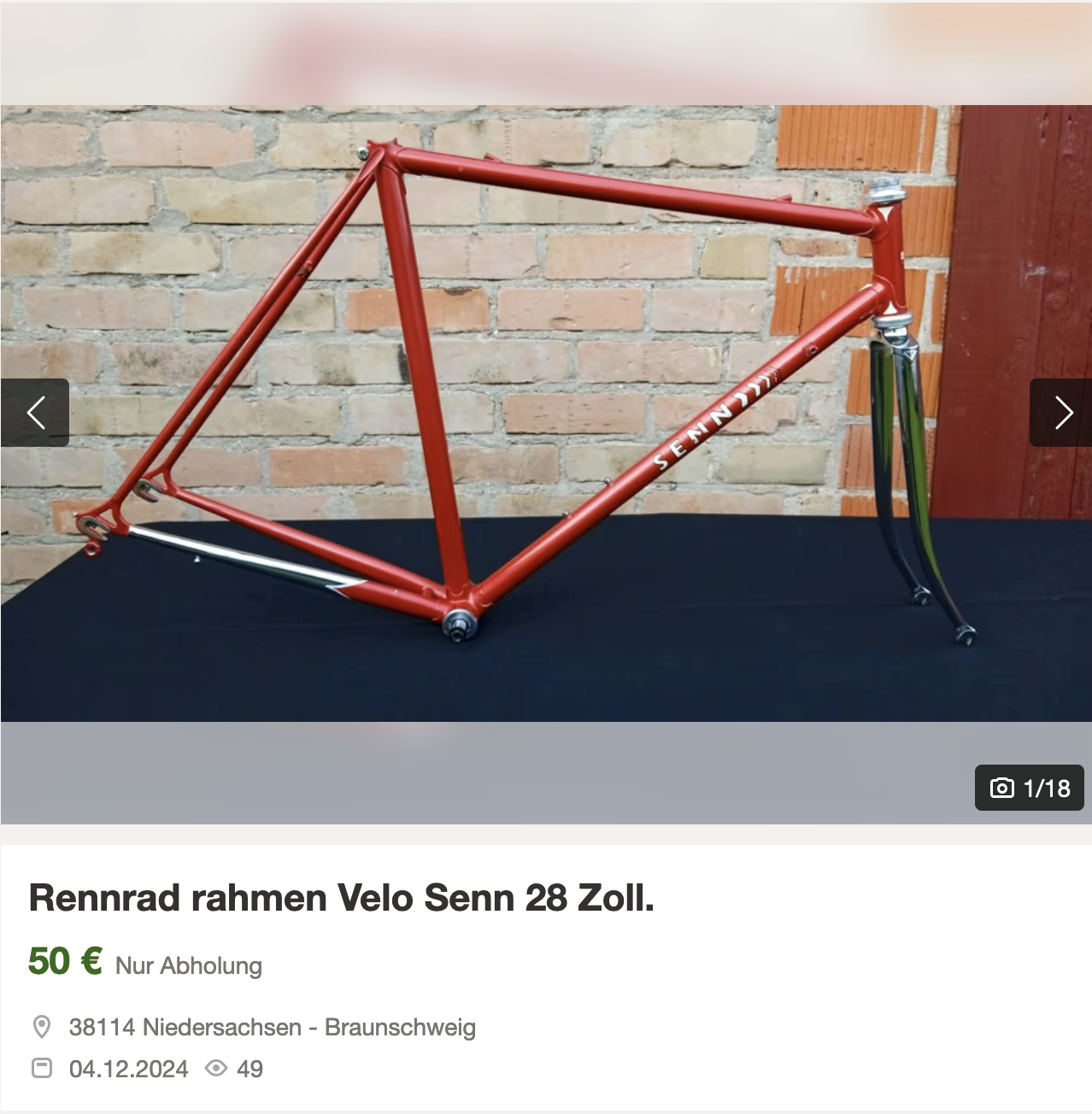The width and height of the screenshot is (1092, 1114).
Task: Click the gray strip below the photo
Action: pos(546,773)
